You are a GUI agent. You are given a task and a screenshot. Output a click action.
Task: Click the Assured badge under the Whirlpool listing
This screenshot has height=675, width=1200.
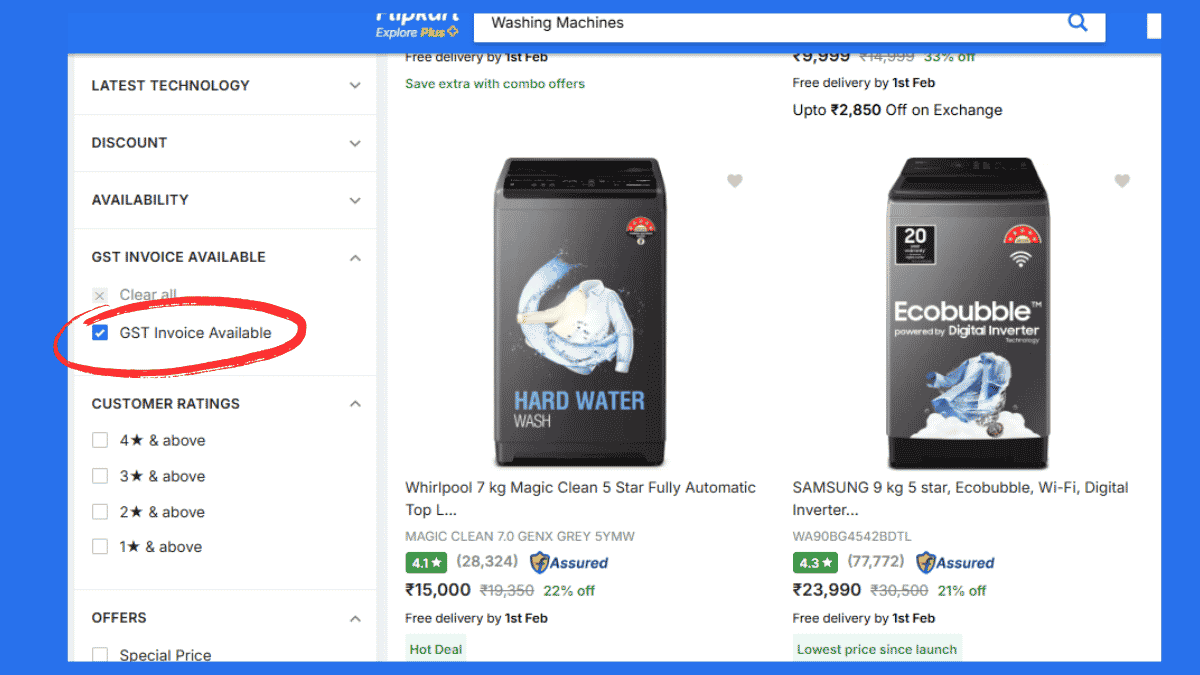click(568, 562)
